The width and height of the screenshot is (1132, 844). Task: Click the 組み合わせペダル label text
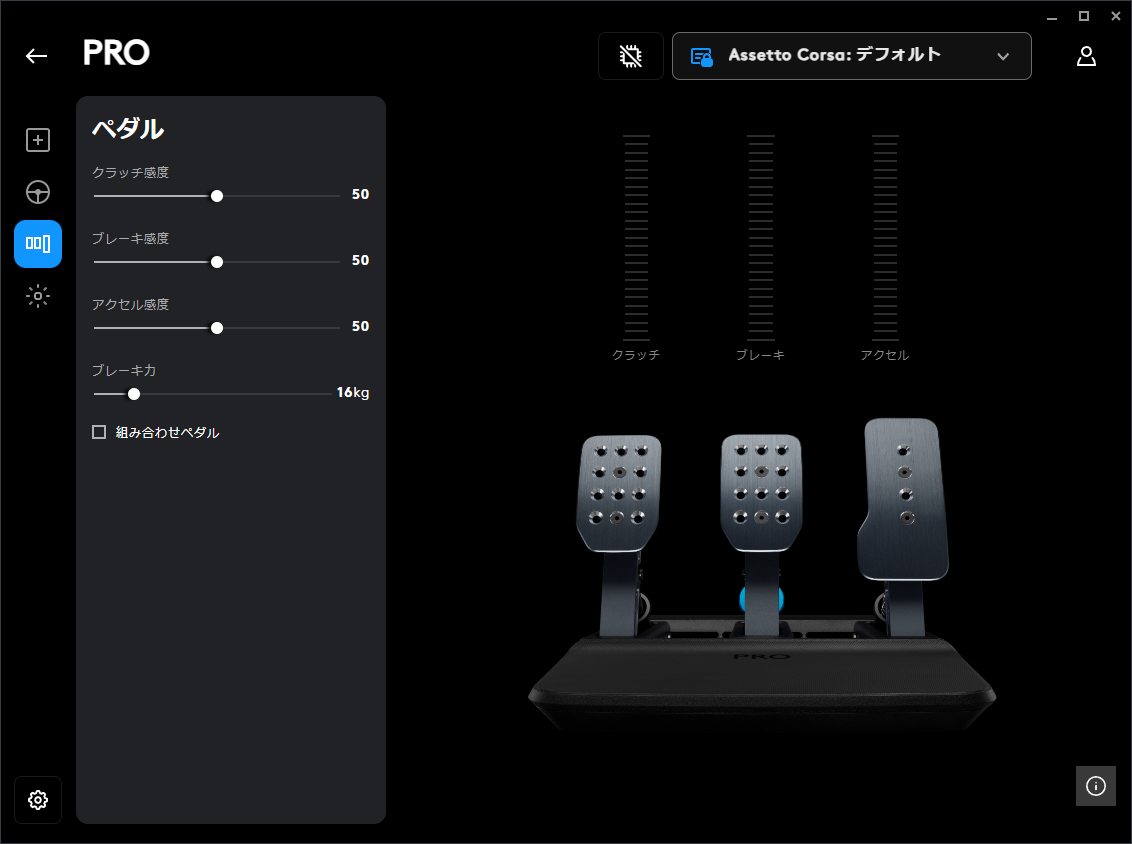[x=167, y=432]
